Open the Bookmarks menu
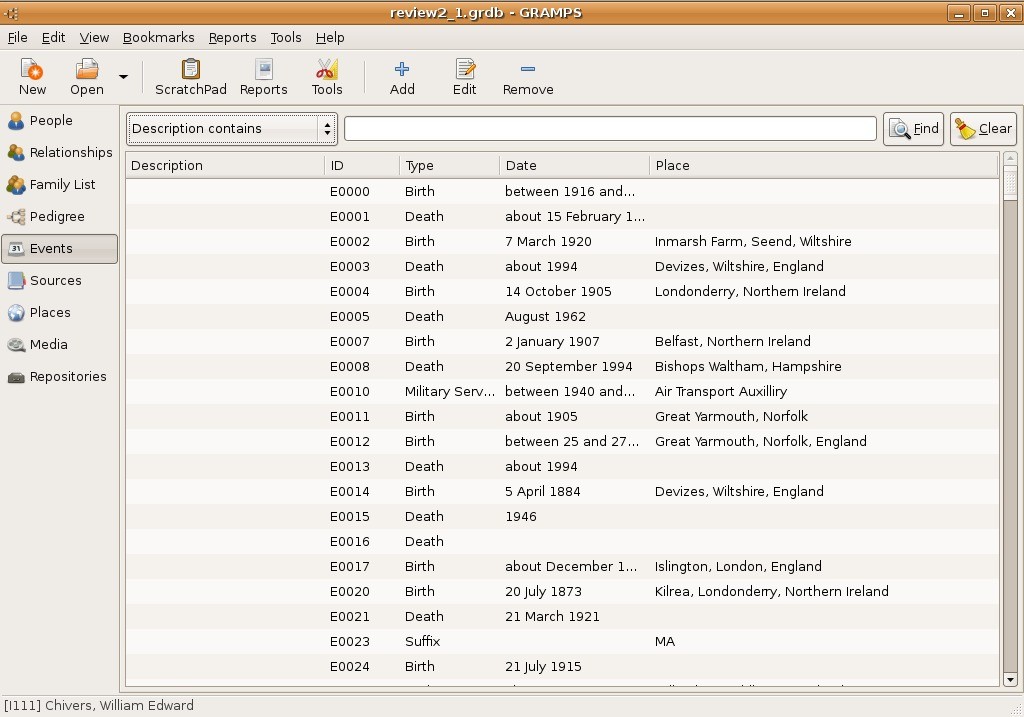 pos(158,37)
